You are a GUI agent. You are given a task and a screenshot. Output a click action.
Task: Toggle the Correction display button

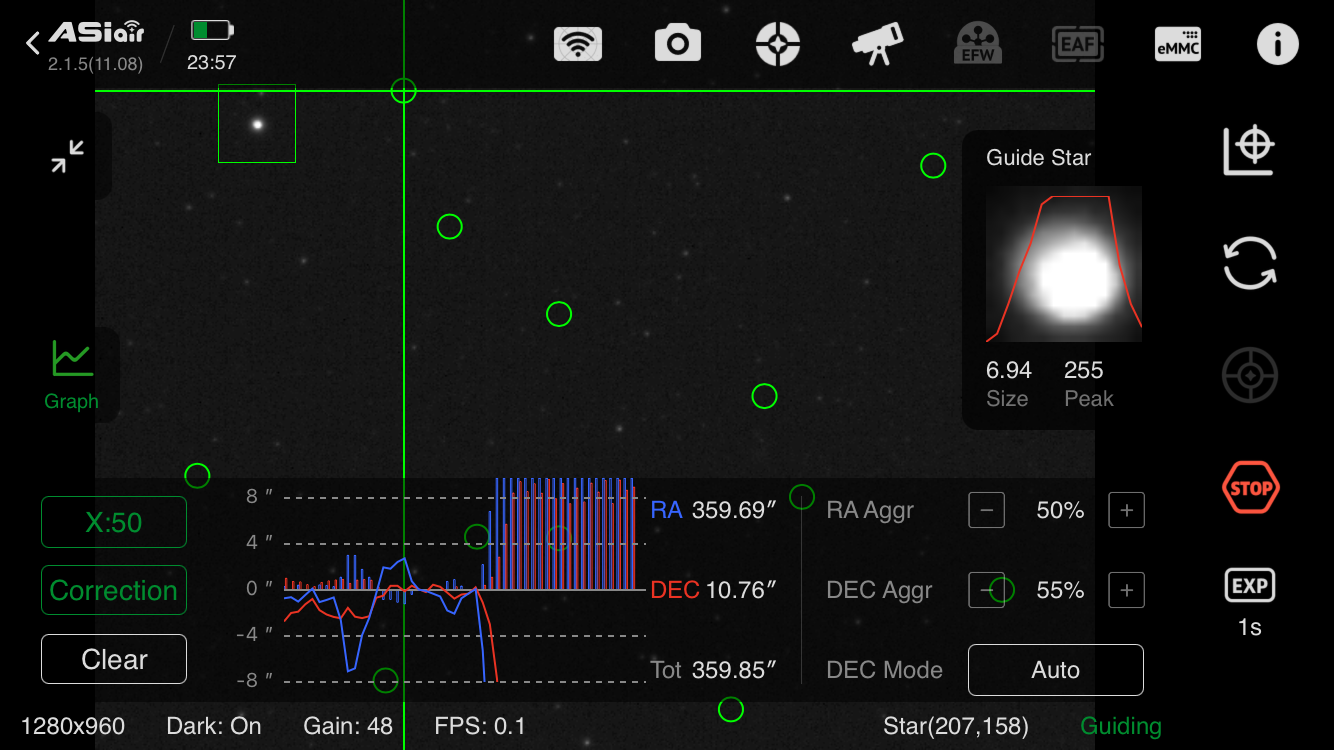click(114, 590)
